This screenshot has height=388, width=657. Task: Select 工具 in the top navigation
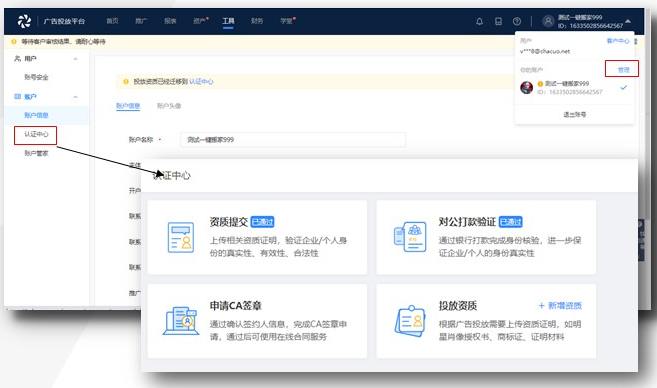pos(228,21)
